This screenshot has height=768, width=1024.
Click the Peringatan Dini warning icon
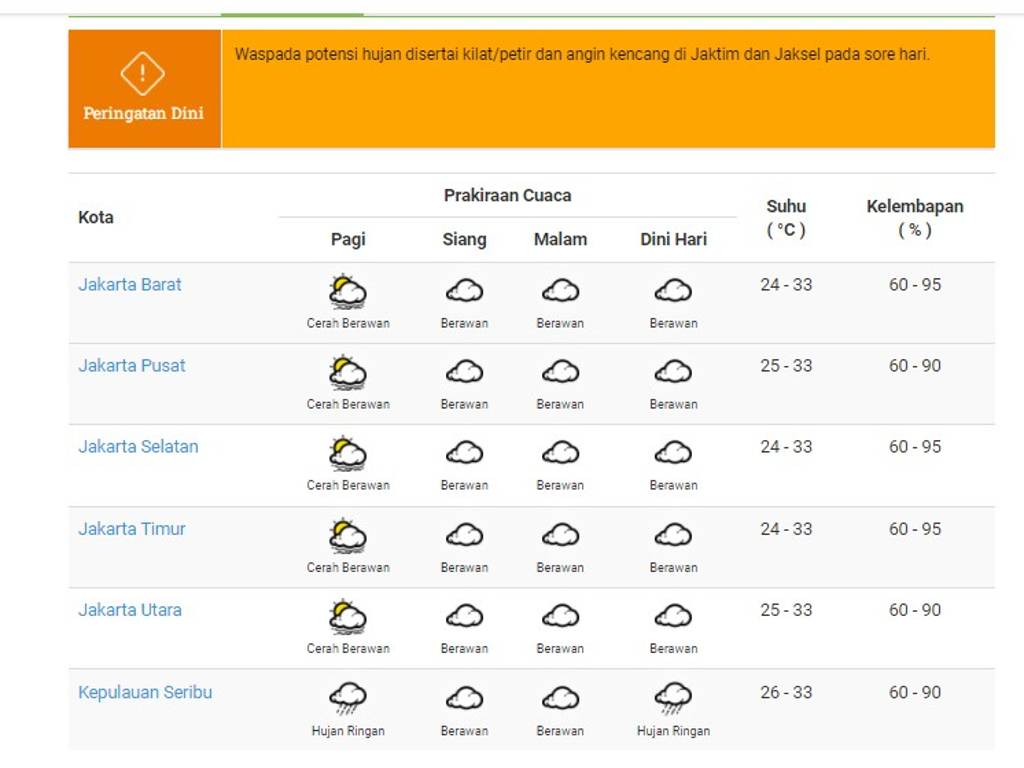coord(143,73)
